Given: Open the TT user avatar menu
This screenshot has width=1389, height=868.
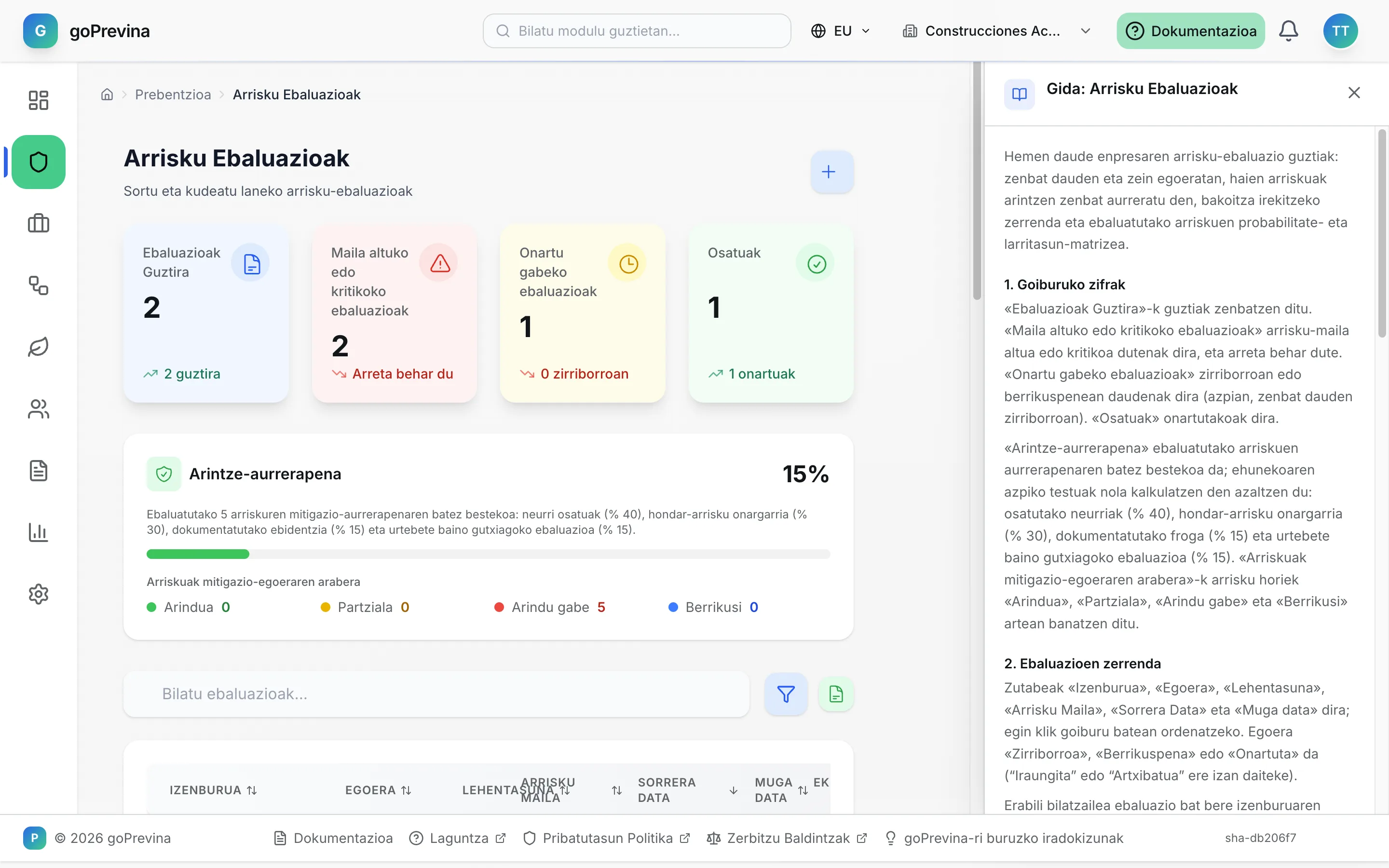Looking at the screenshot, I should tap(1340, 31).
